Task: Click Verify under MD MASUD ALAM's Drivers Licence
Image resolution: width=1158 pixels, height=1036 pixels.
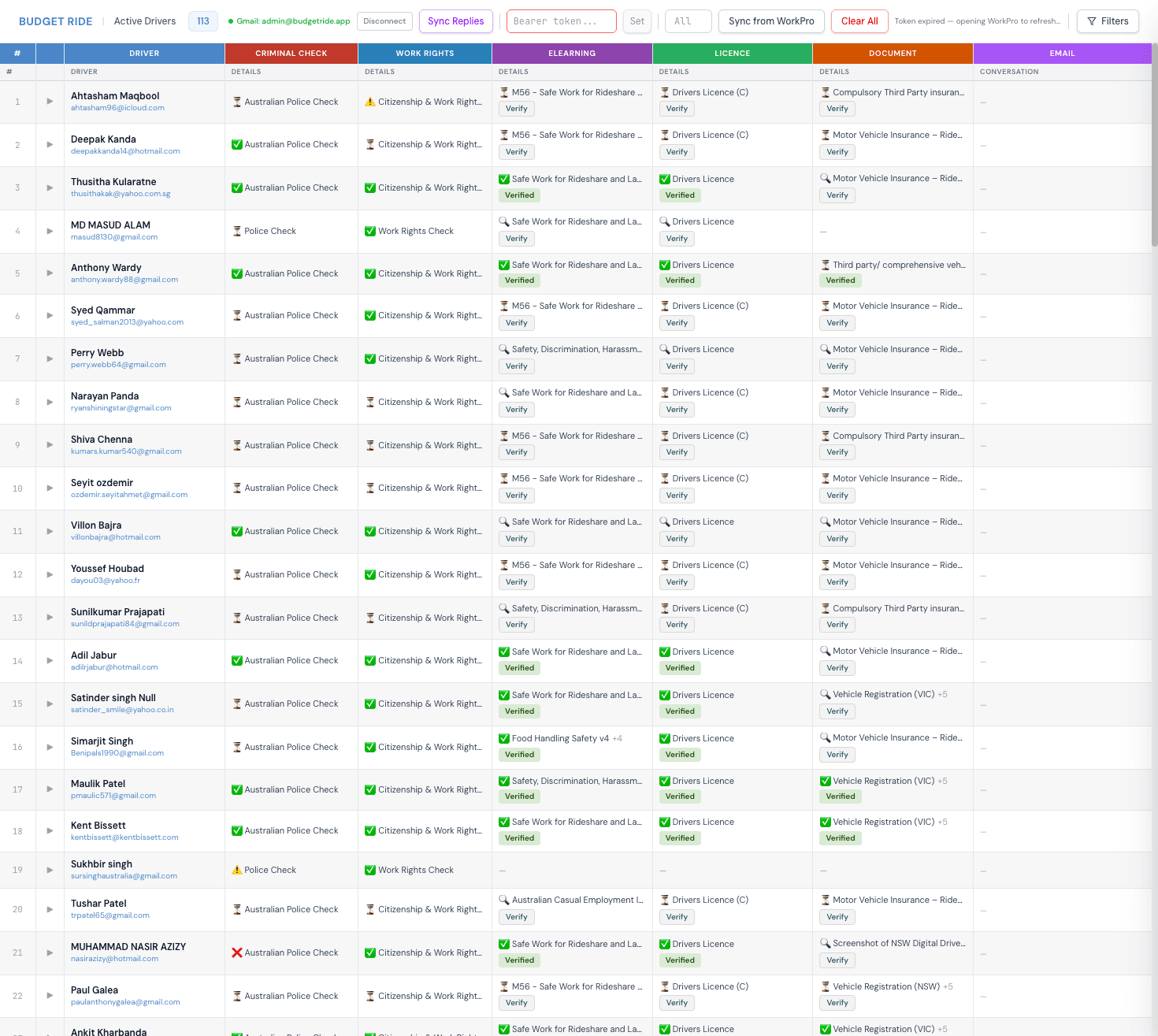Action: point(677,238)
